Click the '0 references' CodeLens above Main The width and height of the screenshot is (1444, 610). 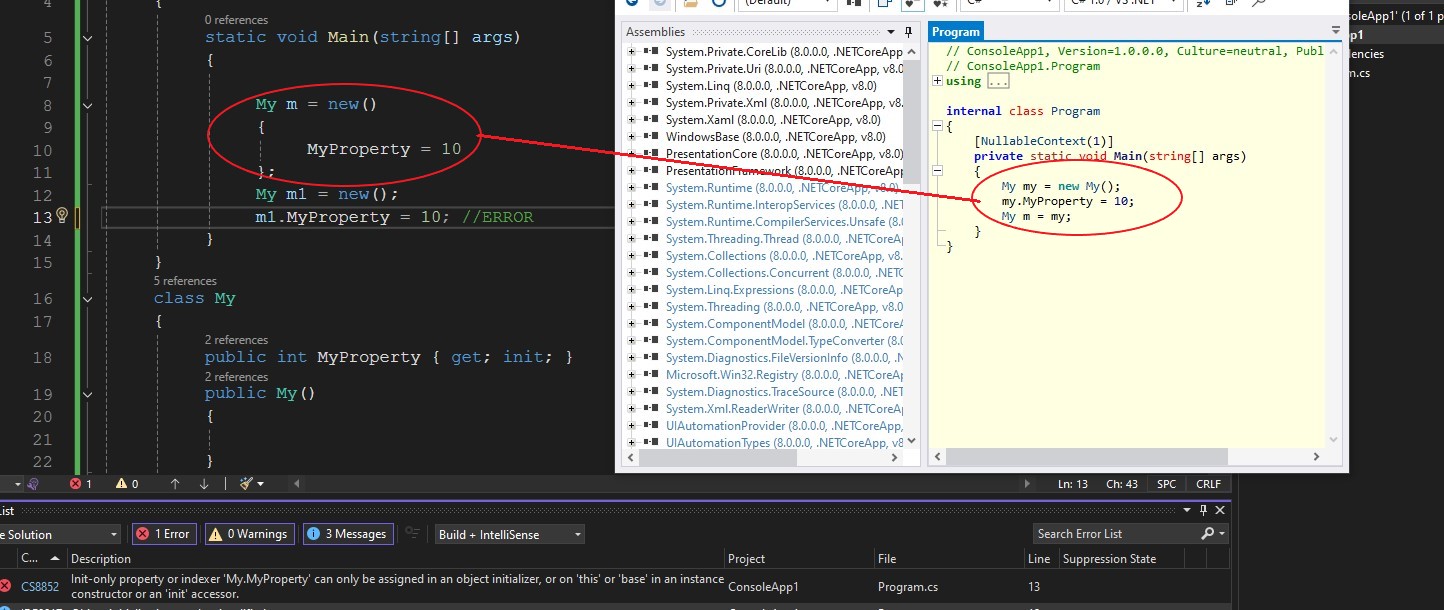[x=236, y=20]
